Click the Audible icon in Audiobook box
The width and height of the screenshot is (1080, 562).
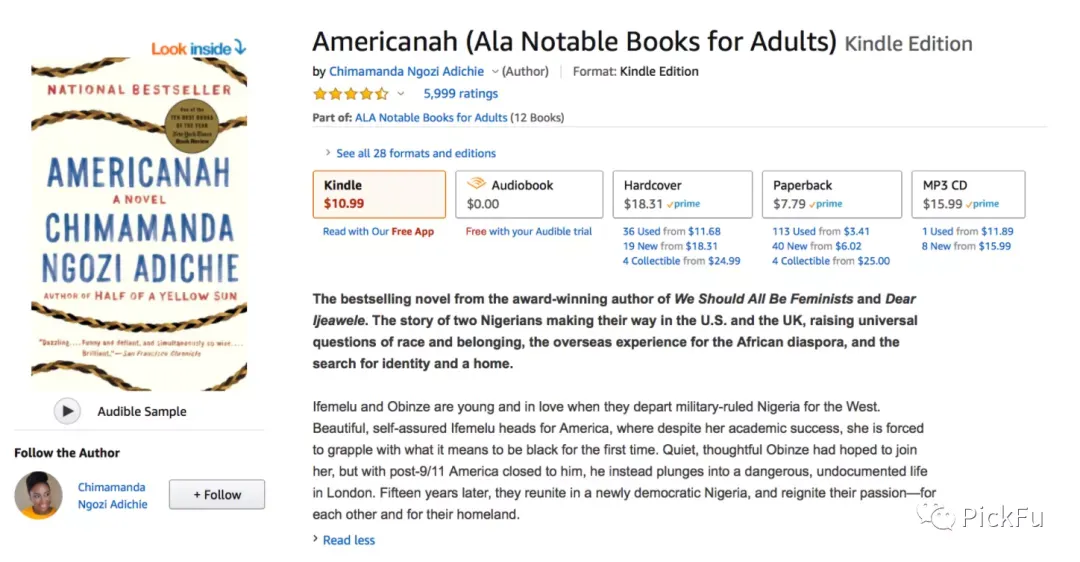[476, 184]
